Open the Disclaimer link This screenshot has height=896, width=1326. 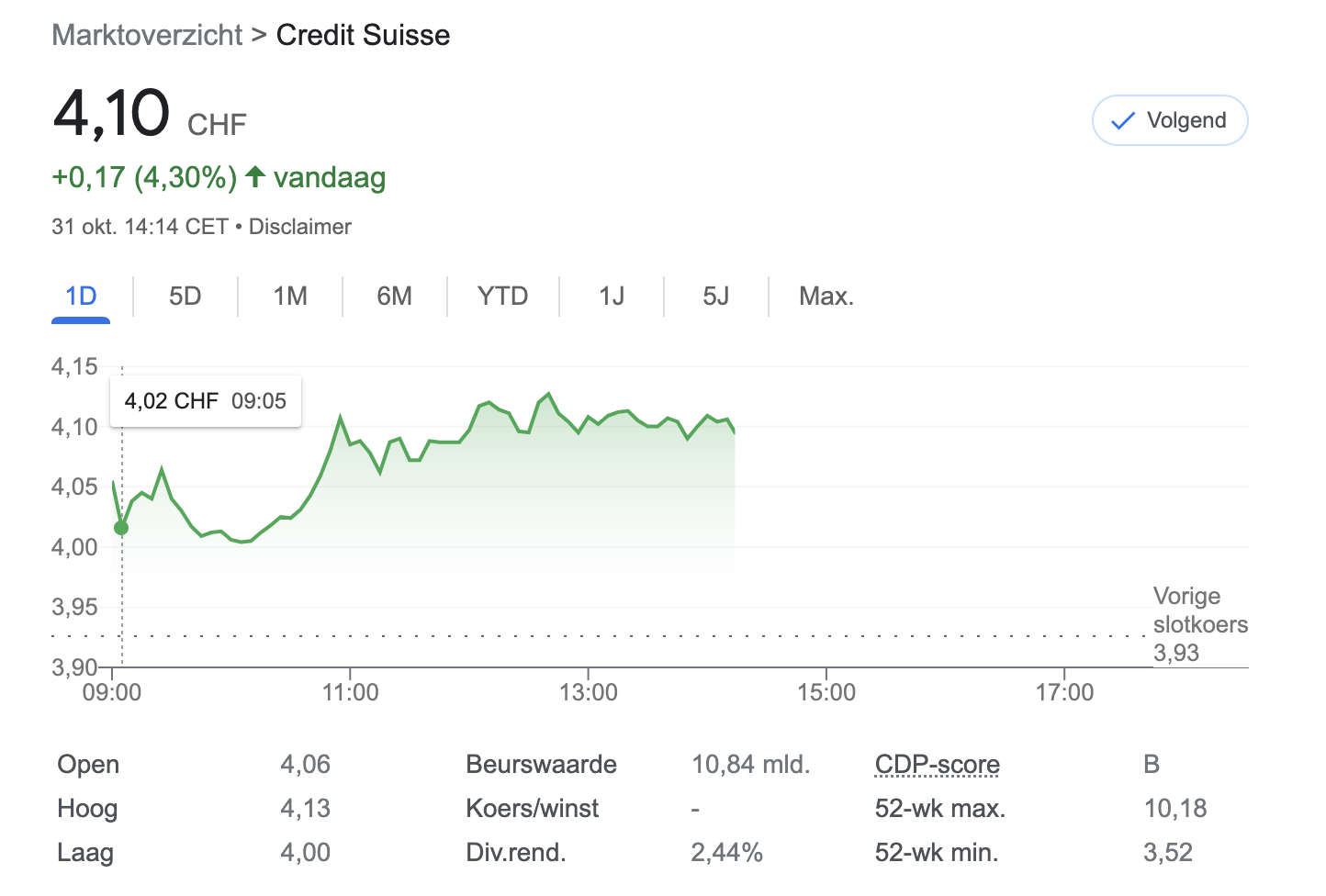coord(299,227)
